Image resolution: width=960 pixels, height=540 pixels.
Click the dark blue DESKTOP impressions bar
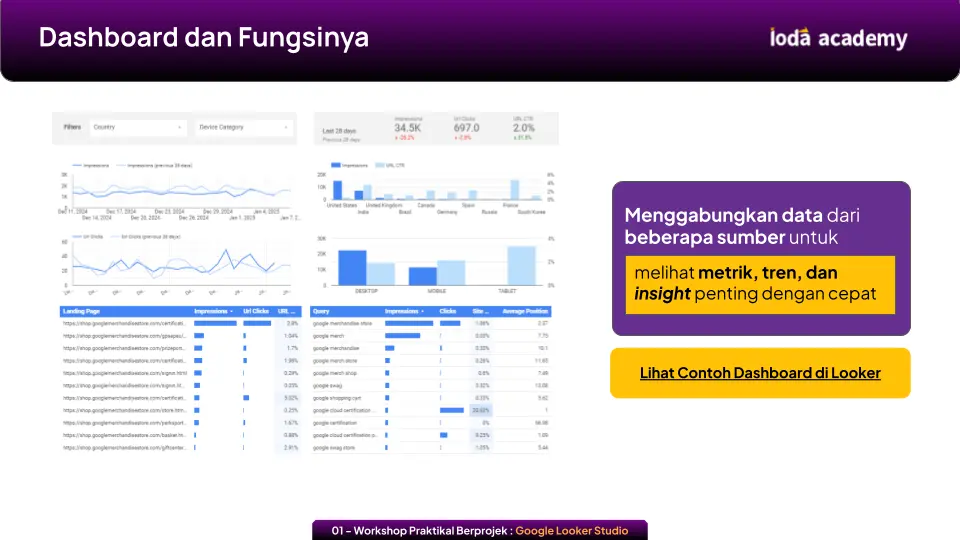(352, 267)
